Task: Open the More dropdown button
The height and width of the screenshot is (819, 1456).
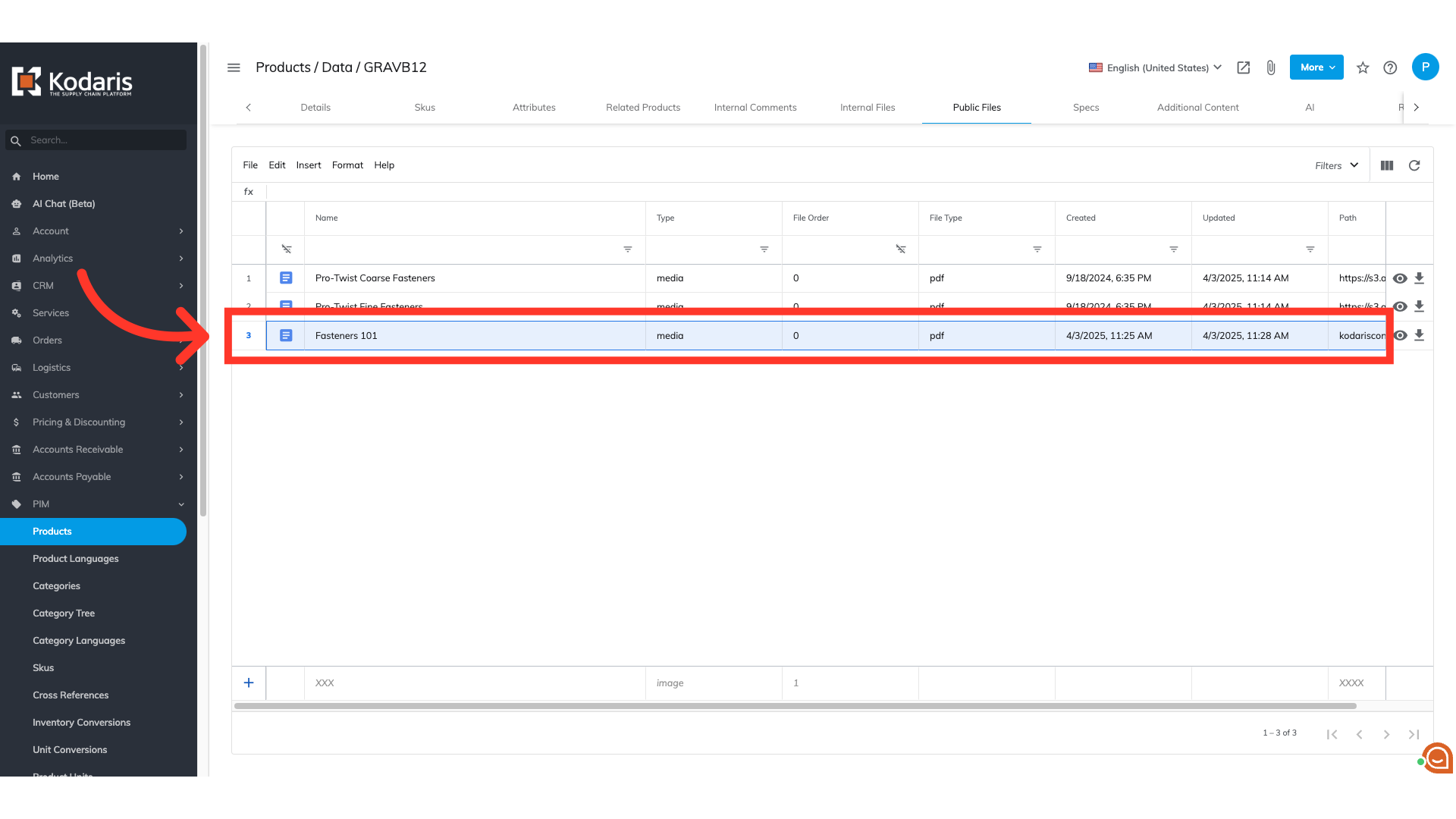Action: click(x=1316, y=67)
